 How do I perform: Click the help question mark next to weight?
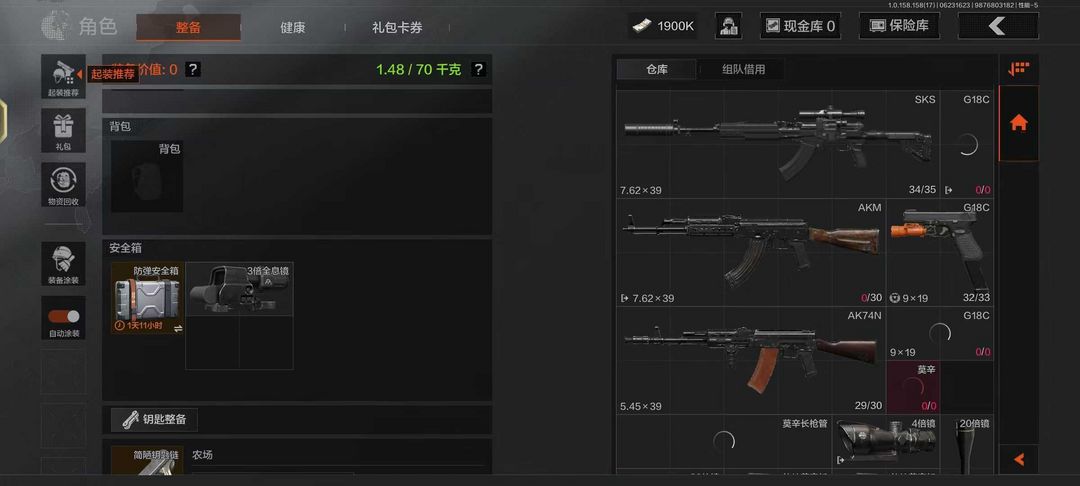(478, 70)
